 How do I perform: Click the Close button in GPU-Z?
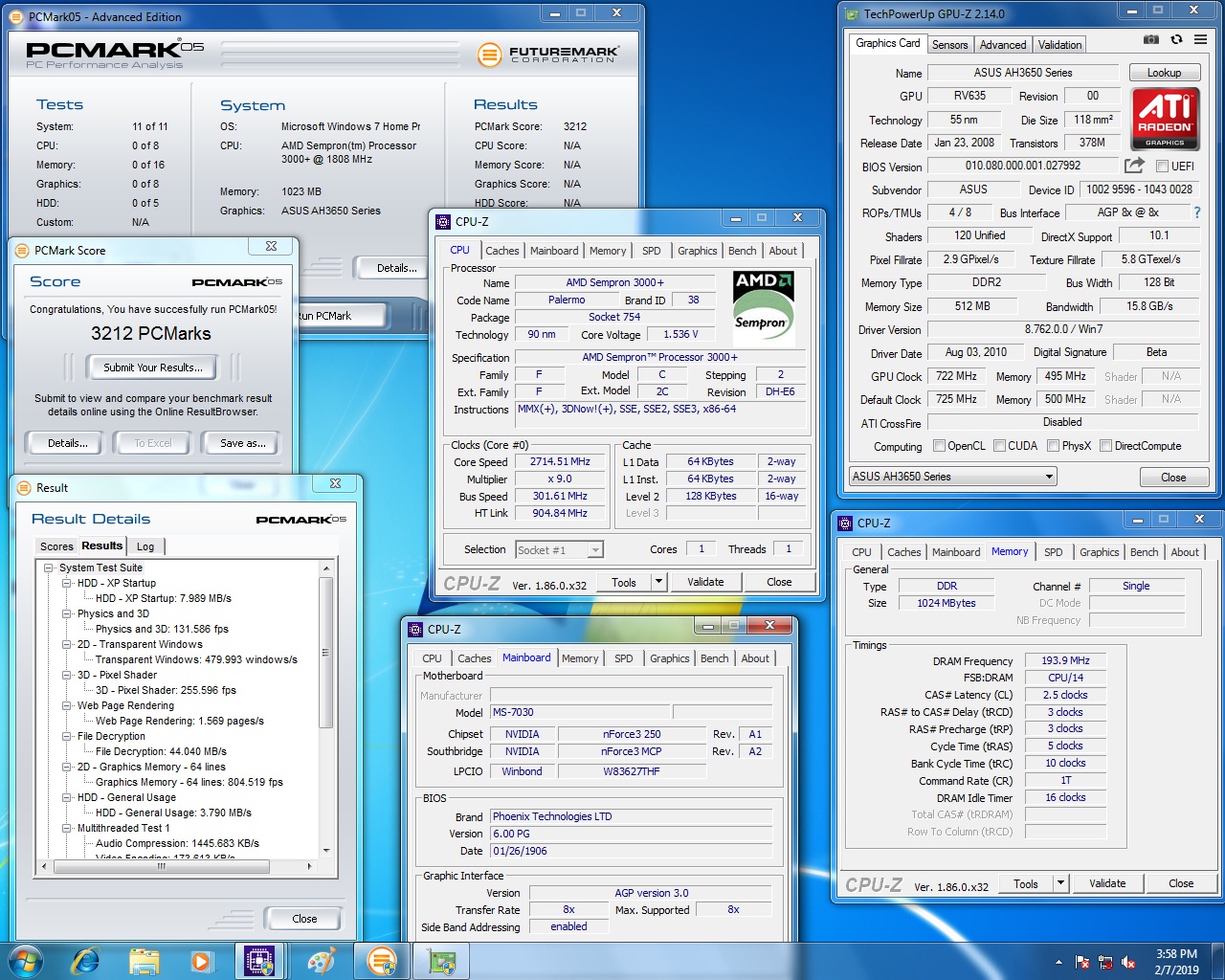pyautogui.click(x=1173, y=478)
